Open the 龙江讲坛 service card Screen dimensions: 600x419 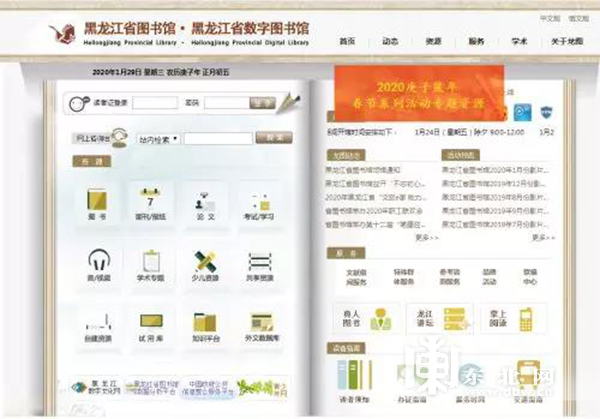coord(440,319)
